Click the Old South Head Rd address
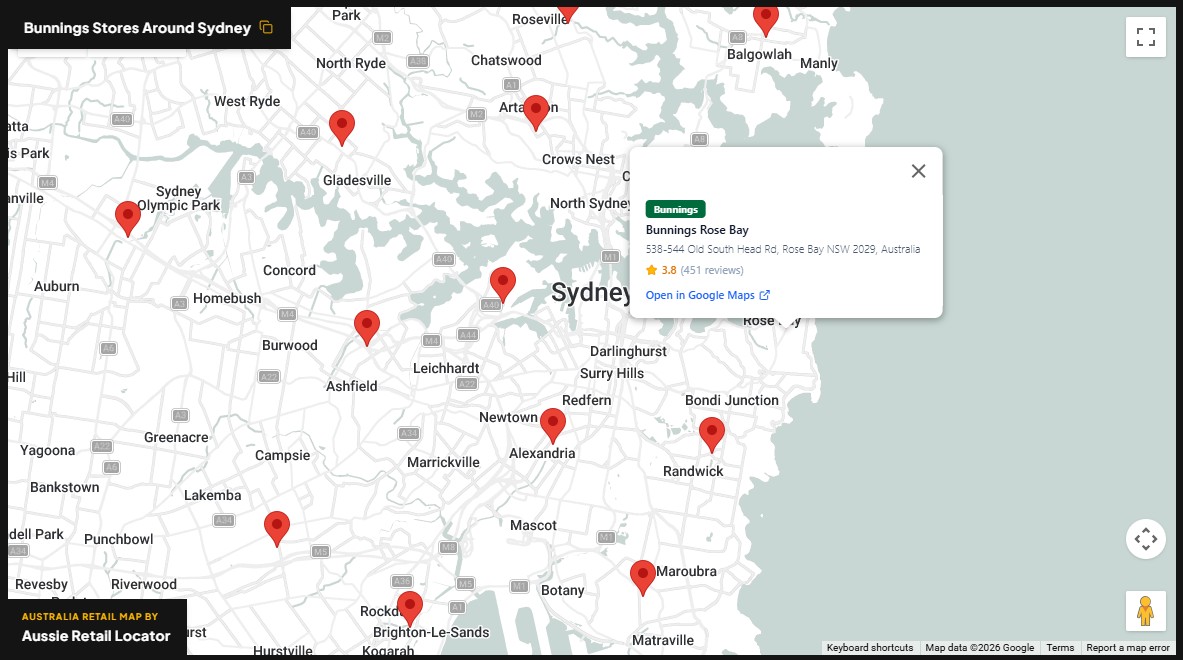Viewport: 1183px width, 660px height. (x=782, y=249)
